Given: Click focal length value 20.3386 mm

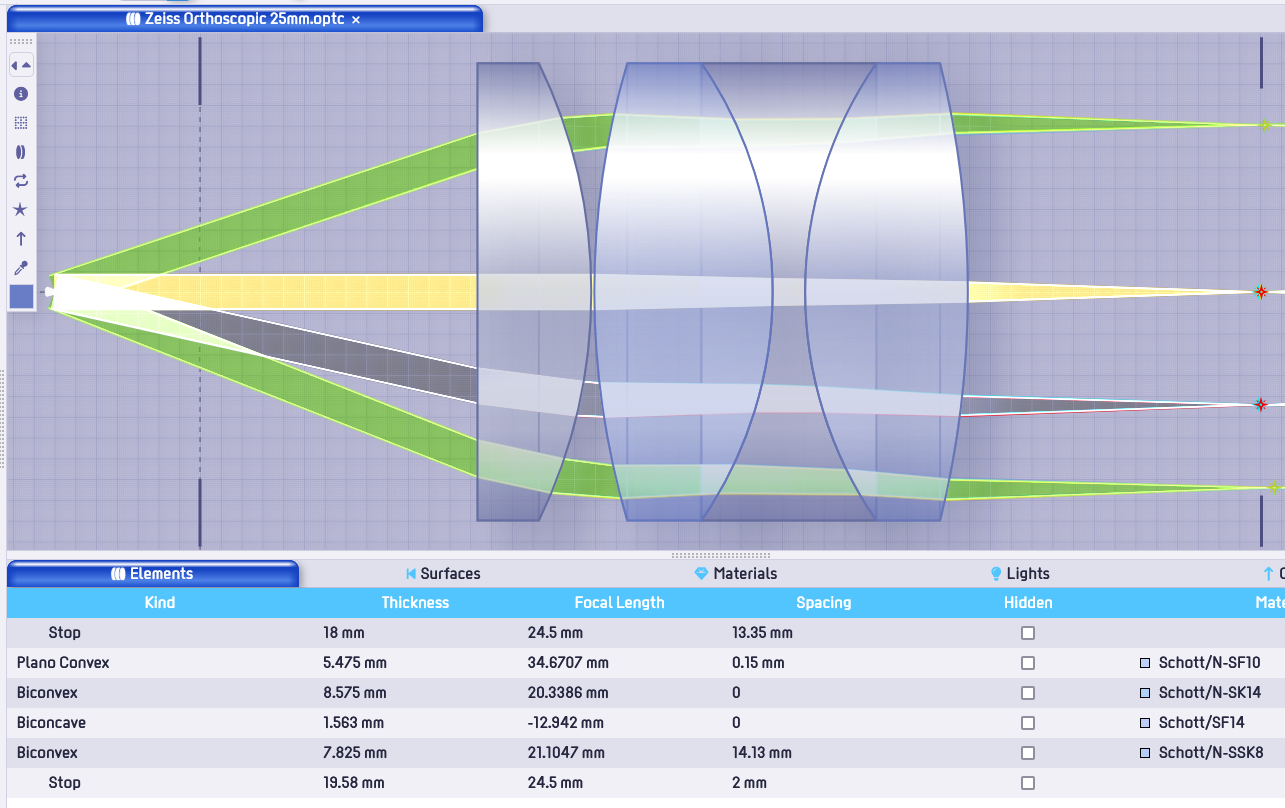Looking at the screenshot, I should [568, 693].
